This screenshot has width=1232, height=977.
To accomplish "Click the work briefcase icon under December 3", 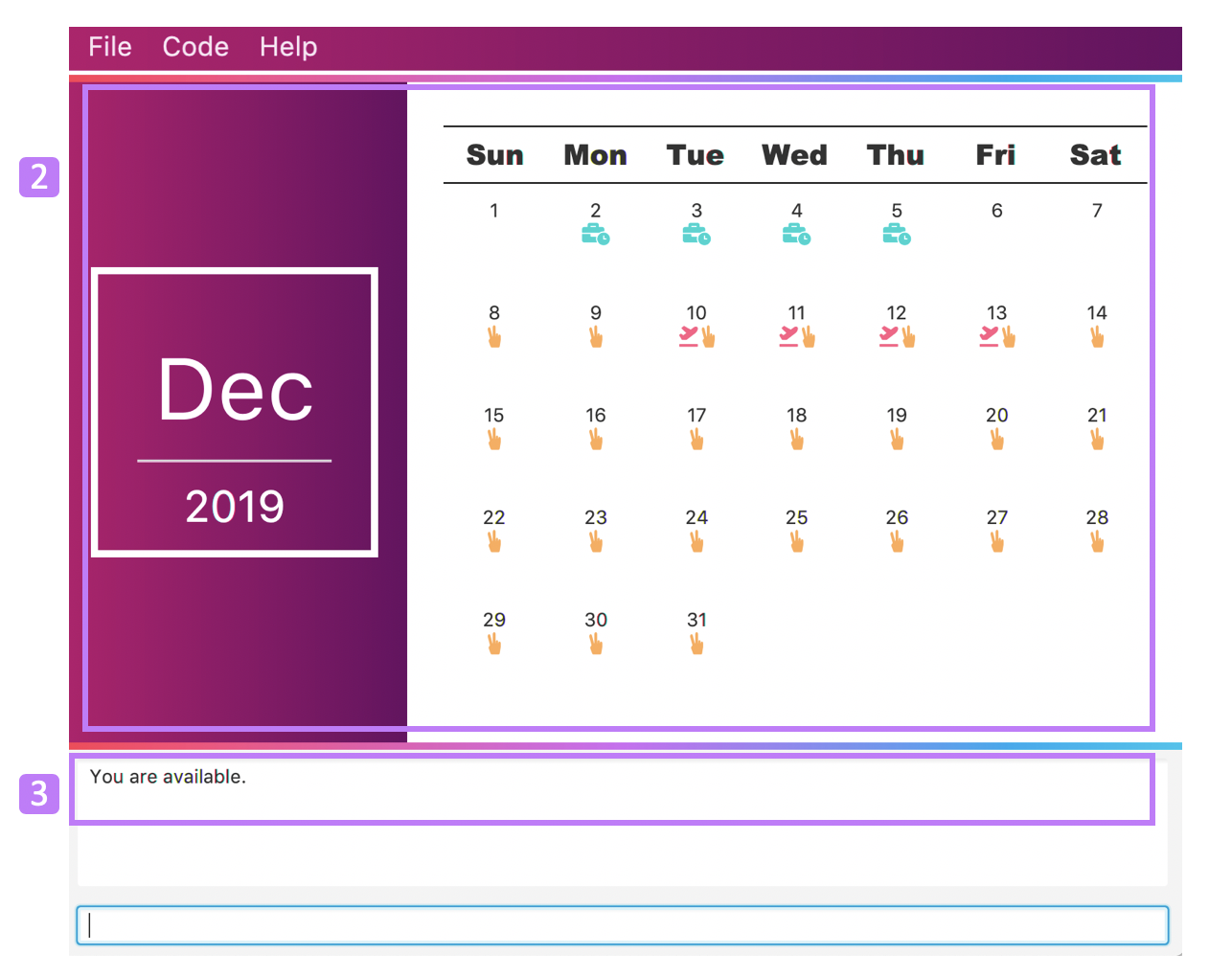I will pyautogui.click(x=696, y=234).
